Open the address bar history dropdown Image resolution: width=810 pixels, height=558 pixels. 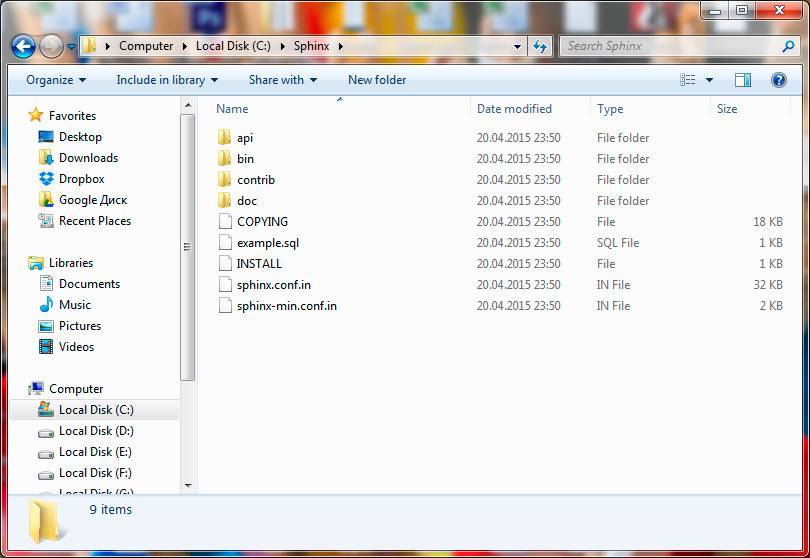[x=517, y=46]
